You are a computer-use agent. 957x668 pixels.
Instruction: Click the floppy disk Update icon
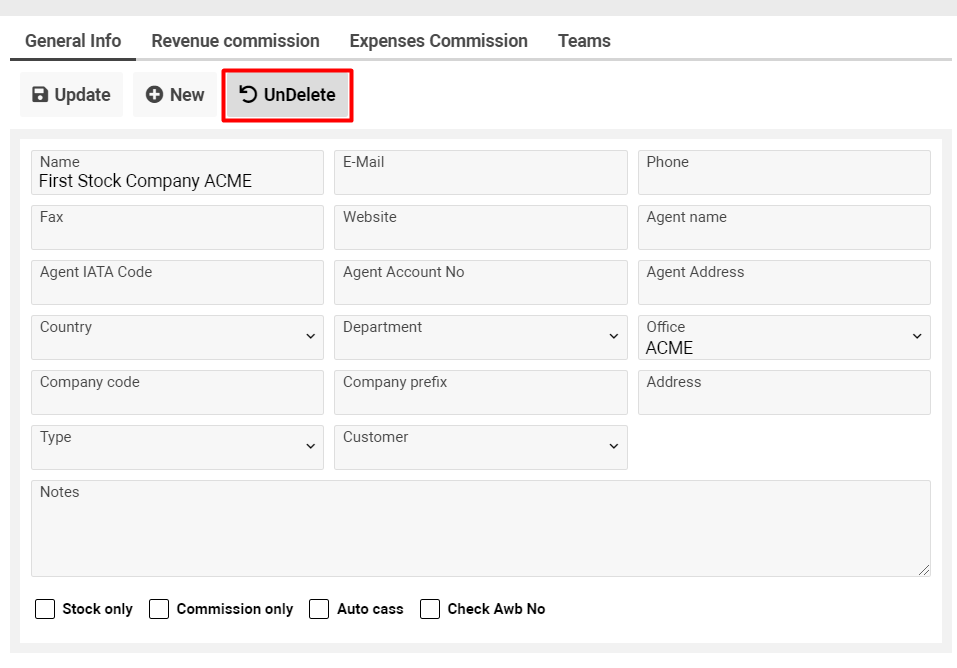coord(40,95)
